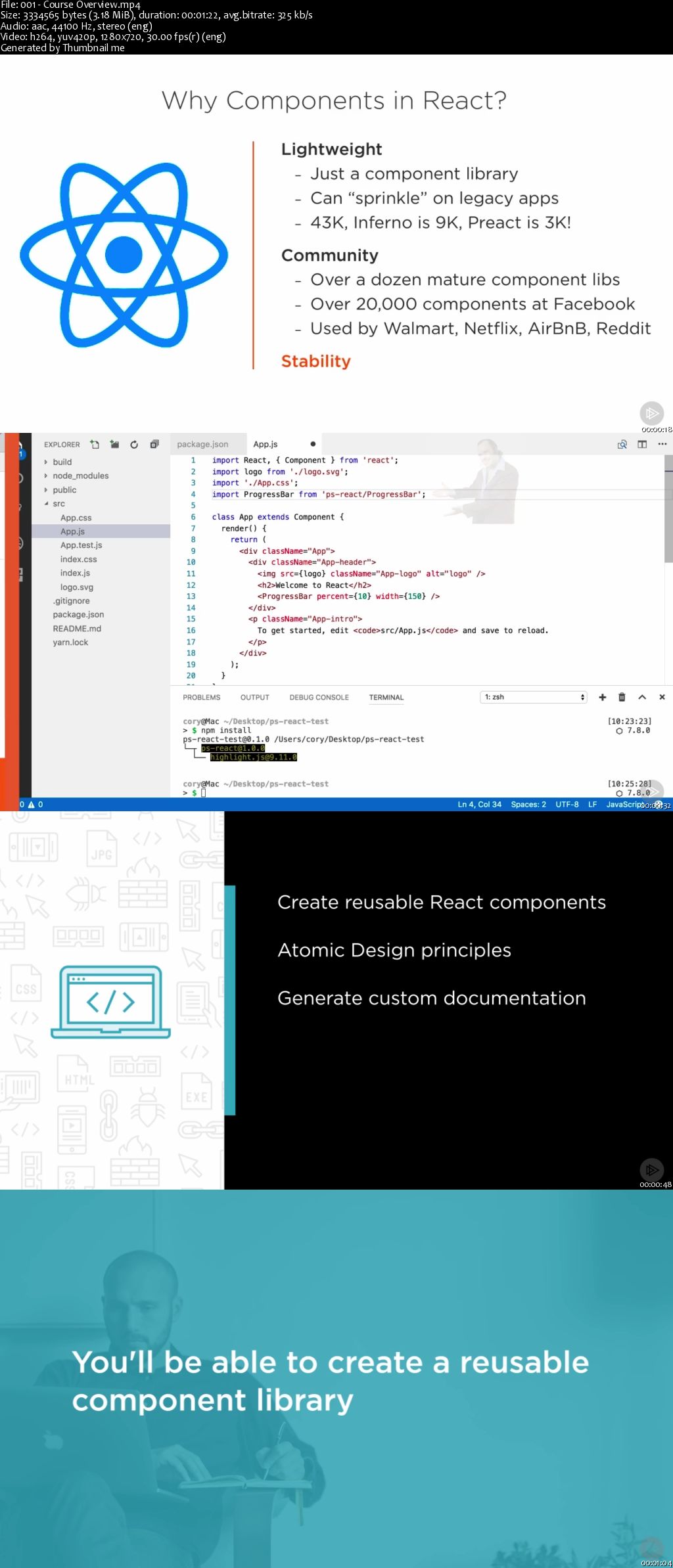The width and height of the screenshot is (673, 1568).
Task: Collapse all folders in Explorer
Action: pyautogui.click(x=154, y=445)
